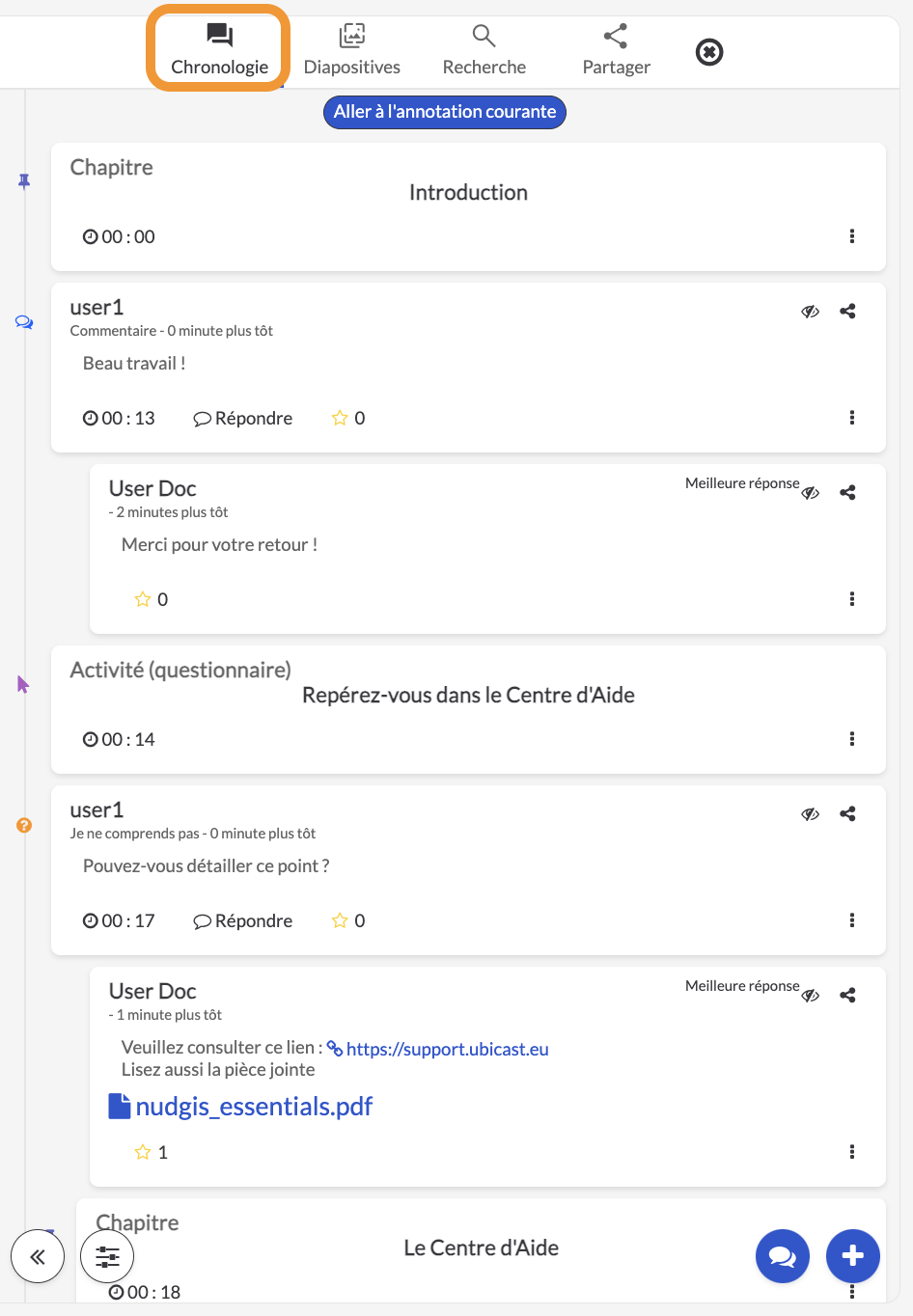Collapse panel with the double chevron button
This screenshot has height=1316, width=913.
(38, 1256)
